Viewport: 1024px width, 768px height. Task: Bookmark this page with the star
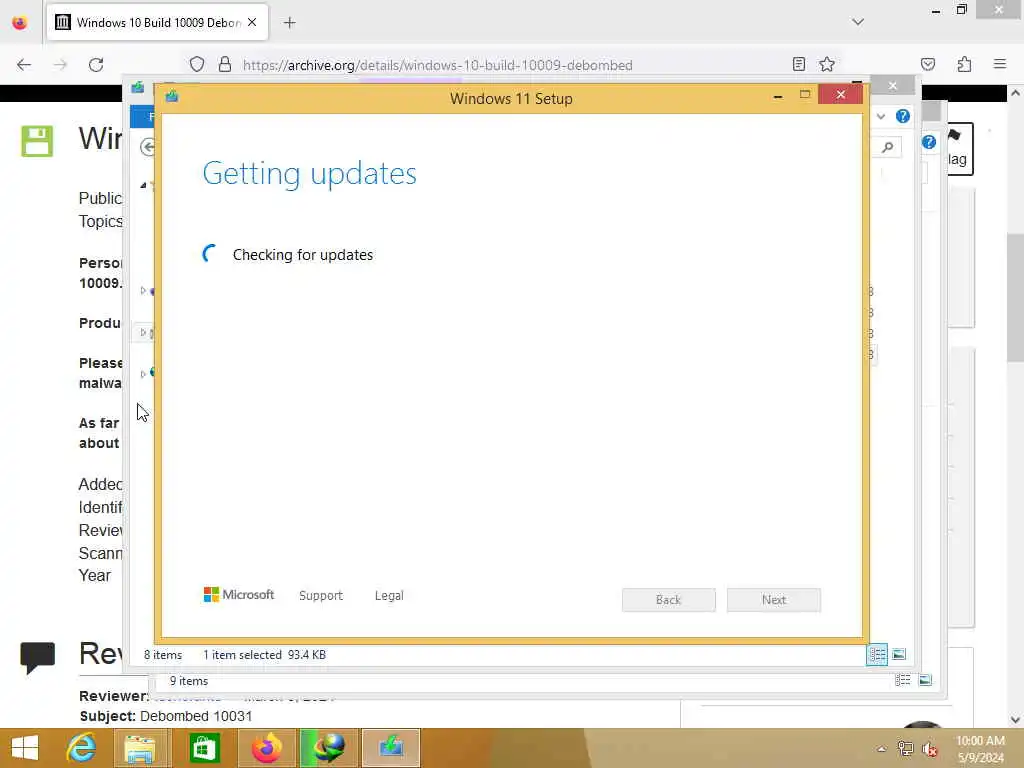pyautogui.click(x=827, y=64)
